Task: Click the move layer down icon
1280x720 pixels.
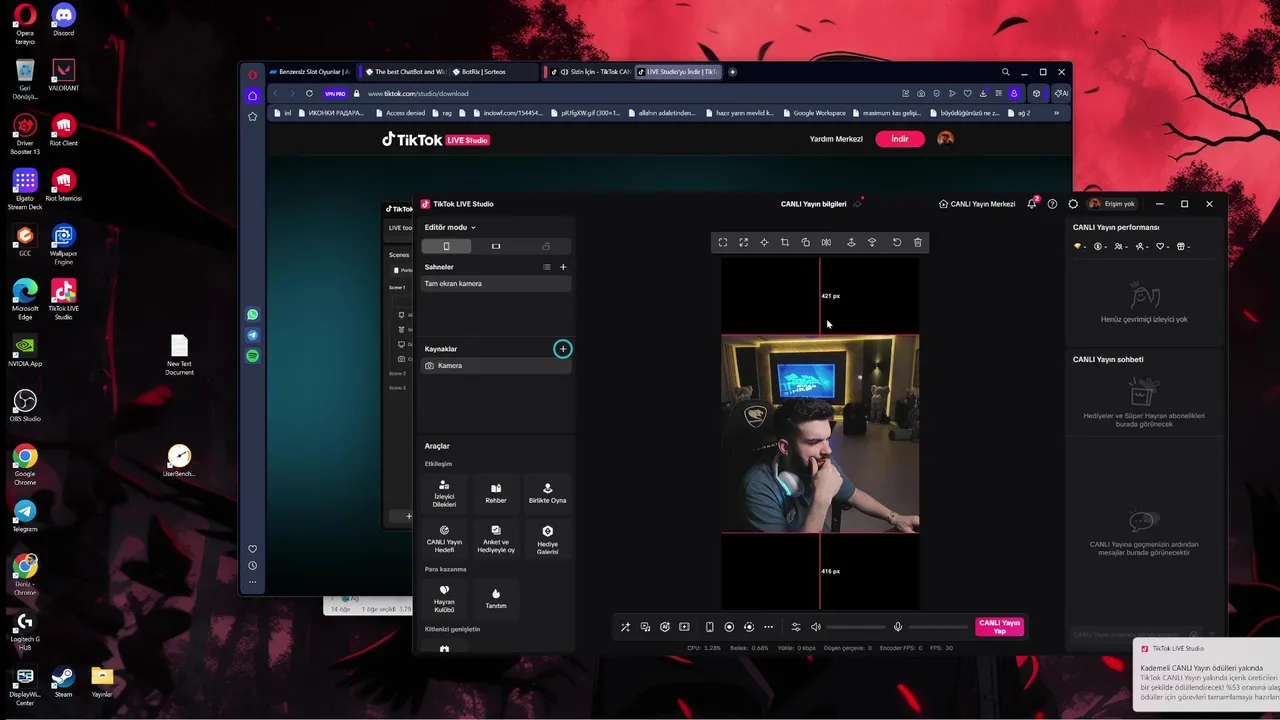Action: 872,242
